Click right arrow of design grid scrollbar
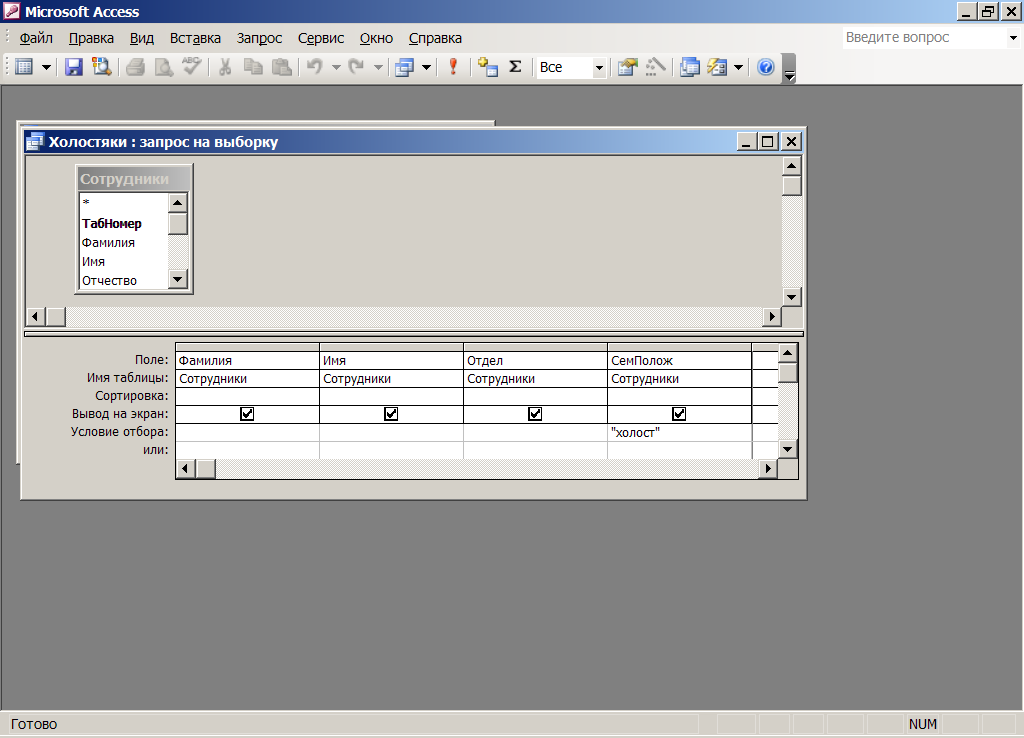The width and height of the screenshot is (1024, 738). [768, 468]
